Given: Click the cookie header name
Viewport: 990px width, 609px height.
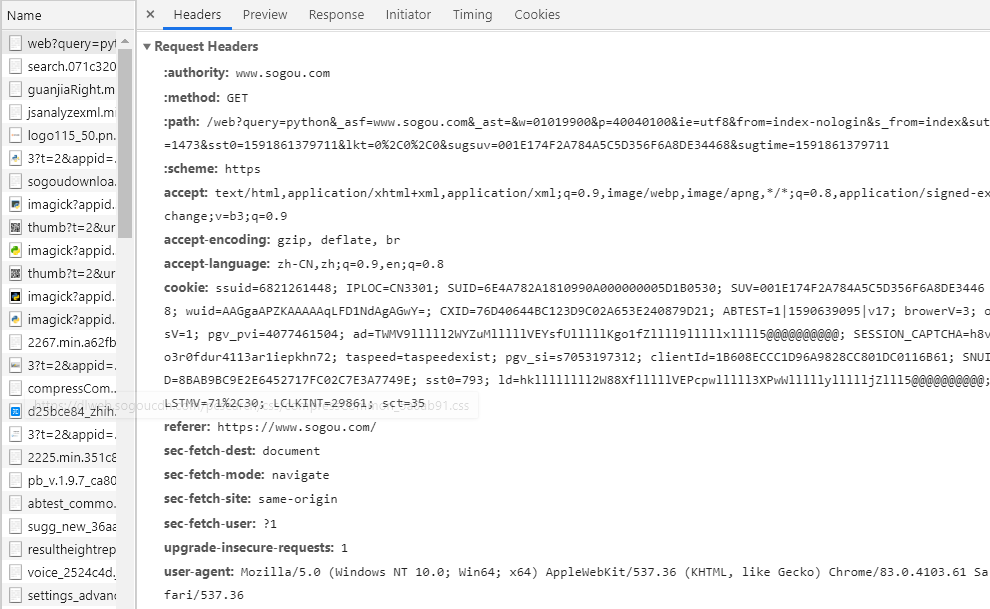Looking at the screenshot, I should tap(186, 288).
